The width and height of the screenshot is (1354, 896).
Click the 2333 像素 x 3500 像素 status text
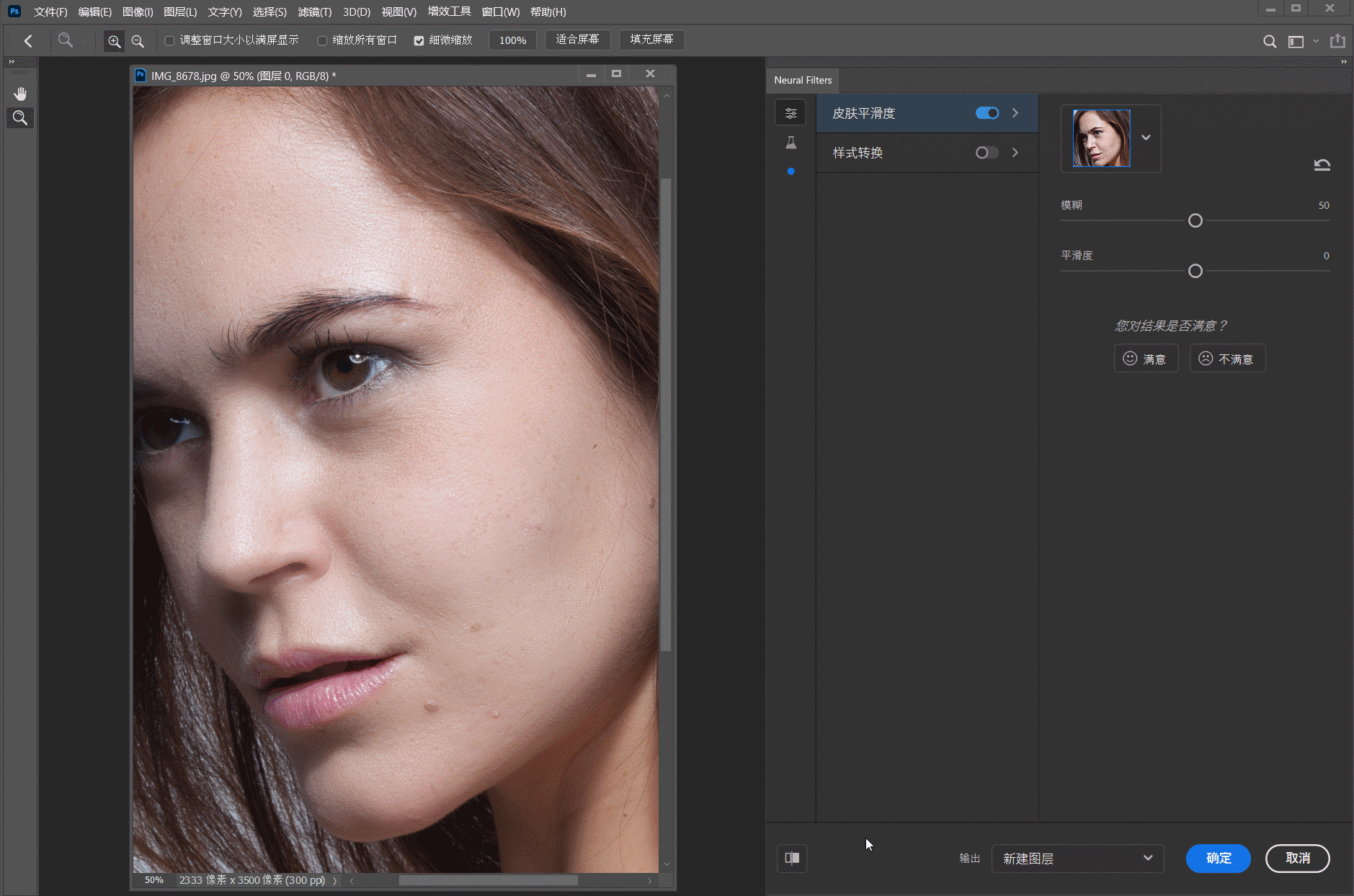tap(252, 880)
